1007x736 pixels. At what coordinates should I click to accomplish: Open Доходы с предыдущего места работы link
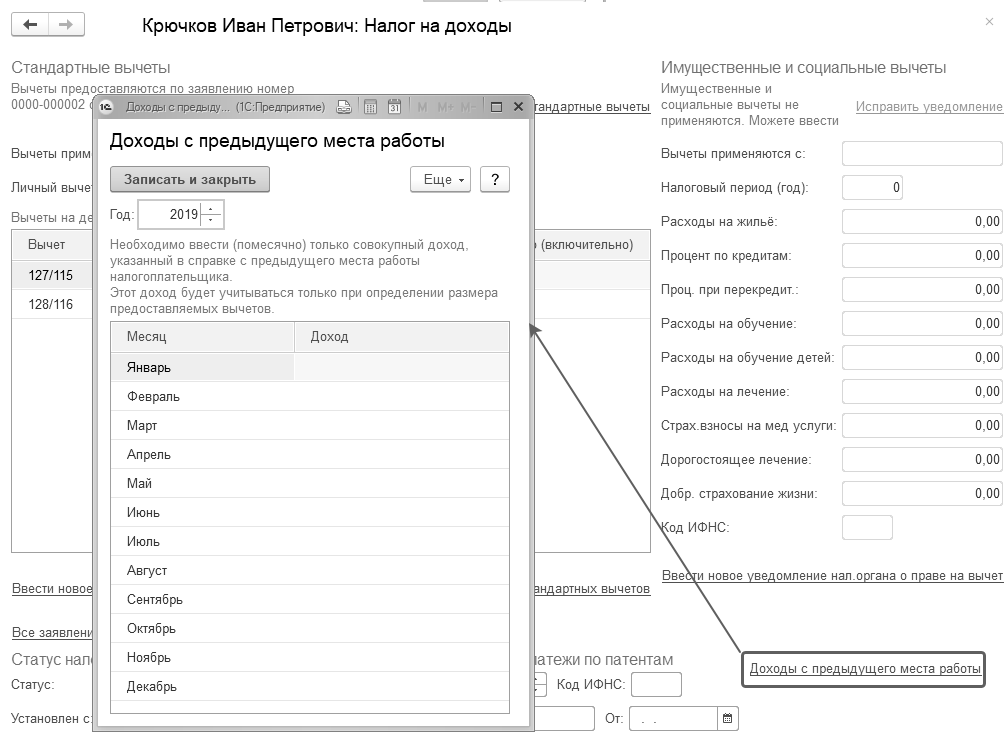point(865,669)
